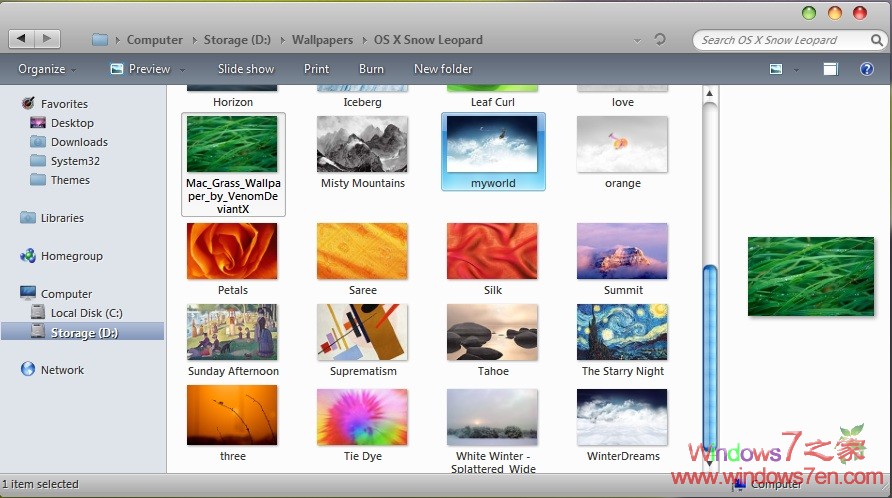892x498 pixels.
Task: Select the Summit thumbnail
Action: pos(622,251)
